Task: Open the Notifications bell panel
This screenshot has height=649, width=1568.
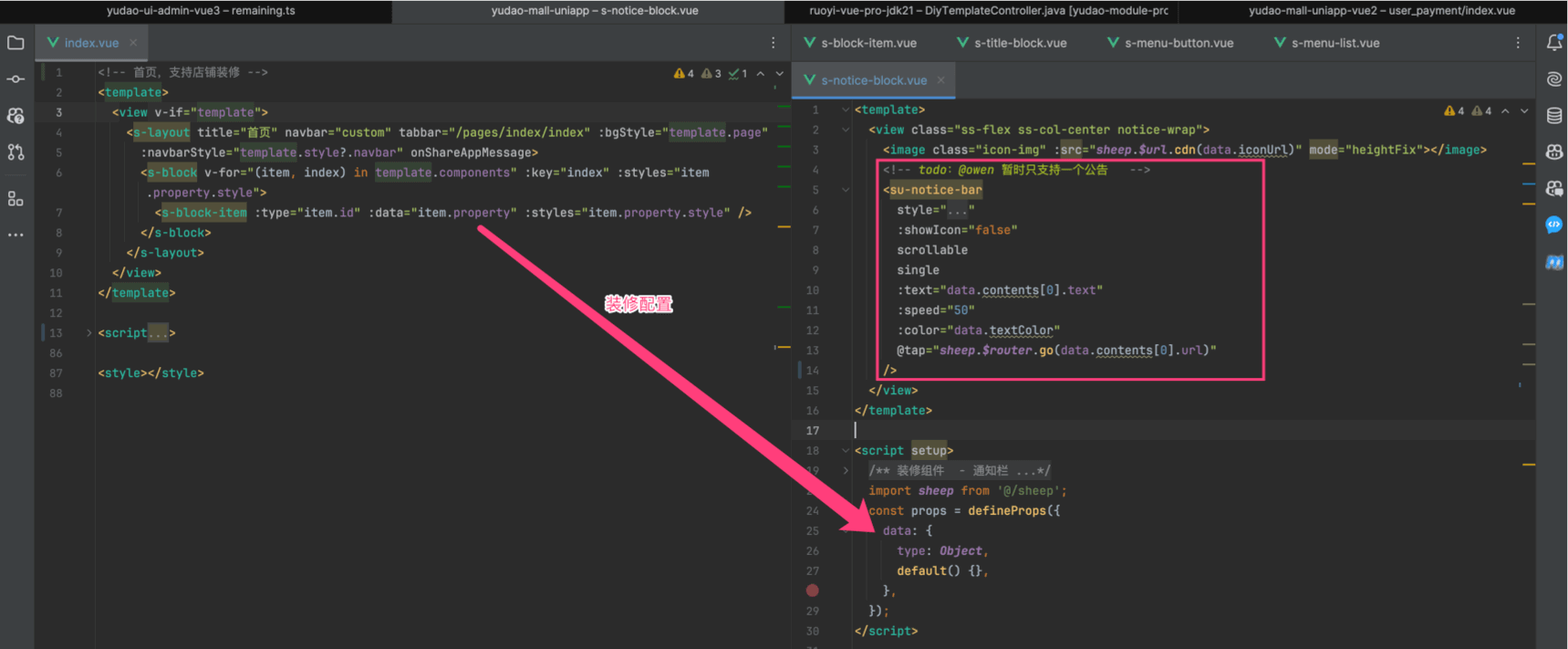Action: [x=1554, y=43]
